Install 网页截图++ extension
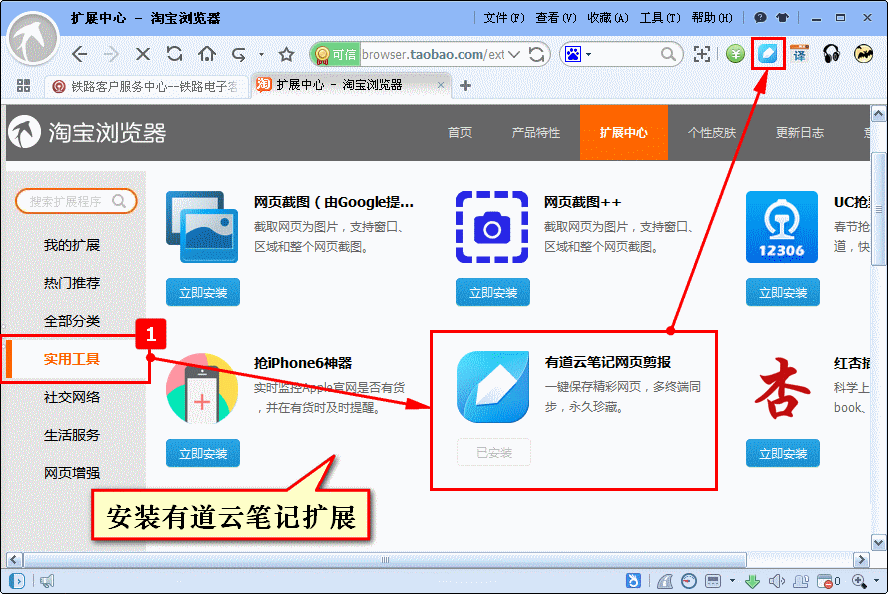 [x=493, y=292]
